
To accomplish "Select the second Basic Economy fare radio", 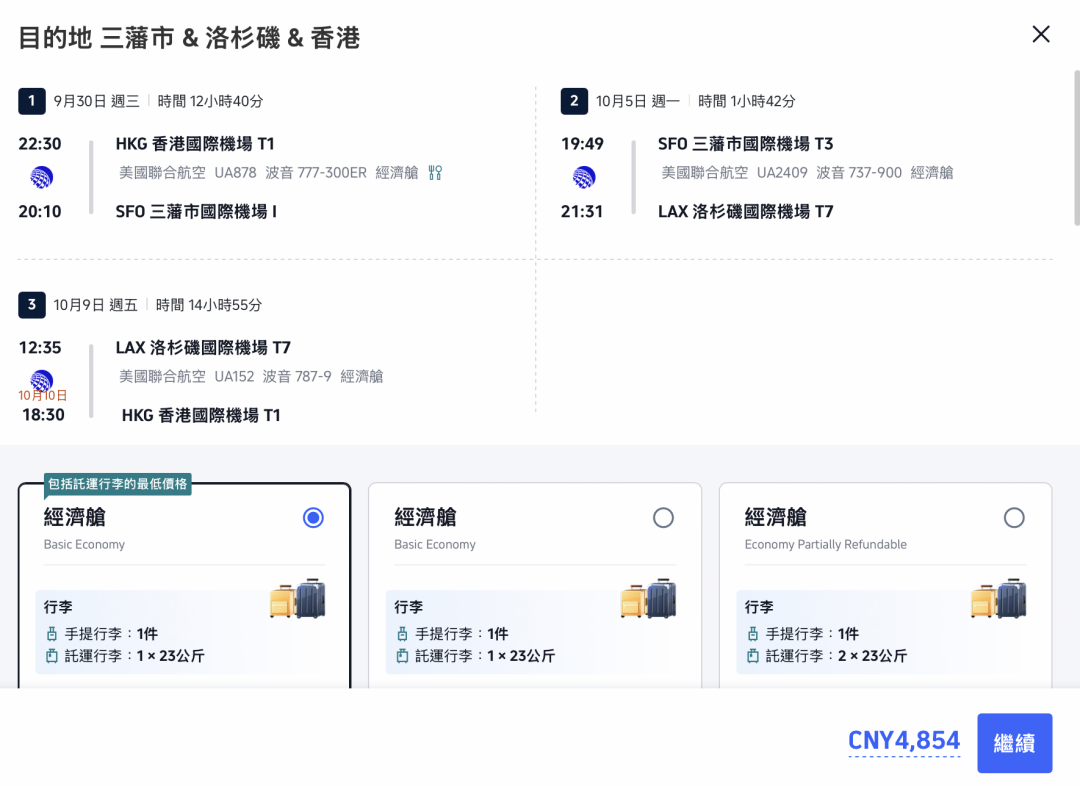I will click(663, 517).
